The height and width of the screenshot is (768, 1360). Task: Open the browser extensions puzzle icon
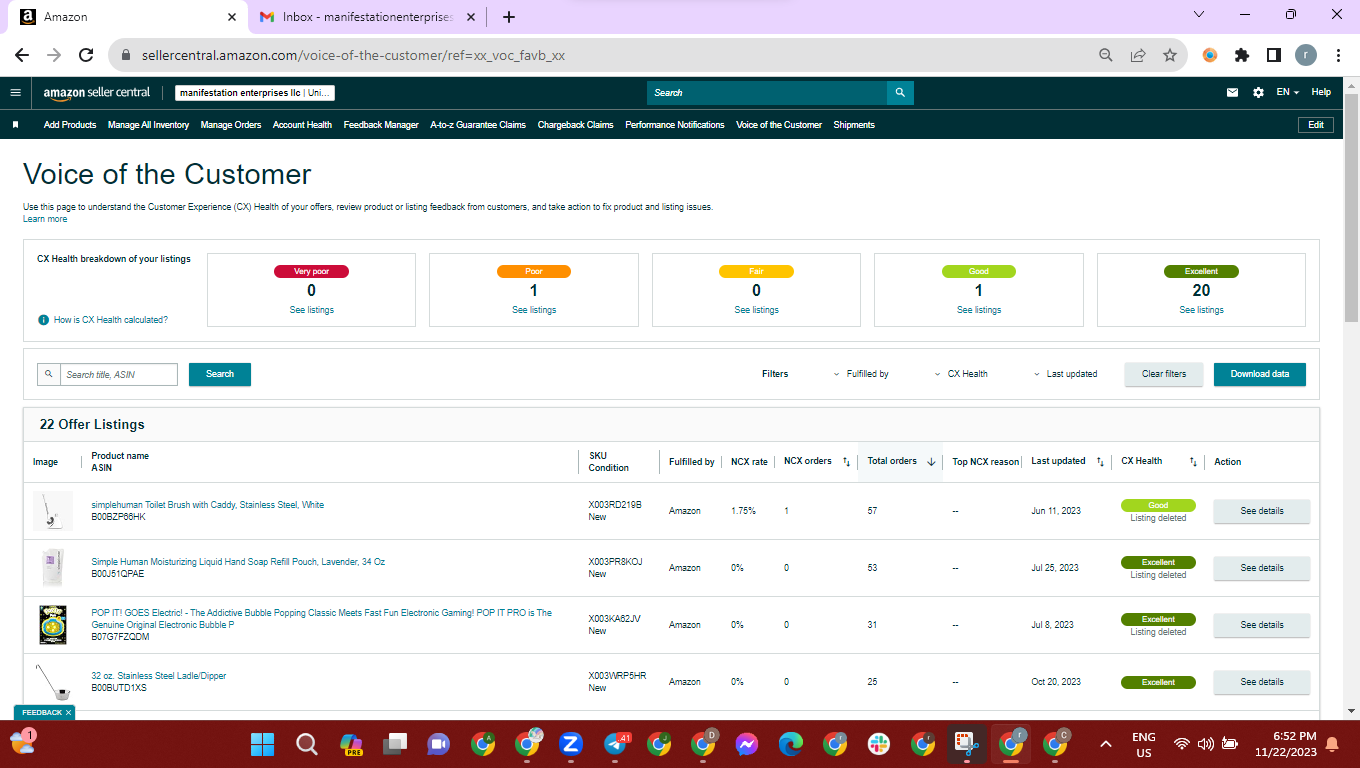click(x=1242, y=55)
